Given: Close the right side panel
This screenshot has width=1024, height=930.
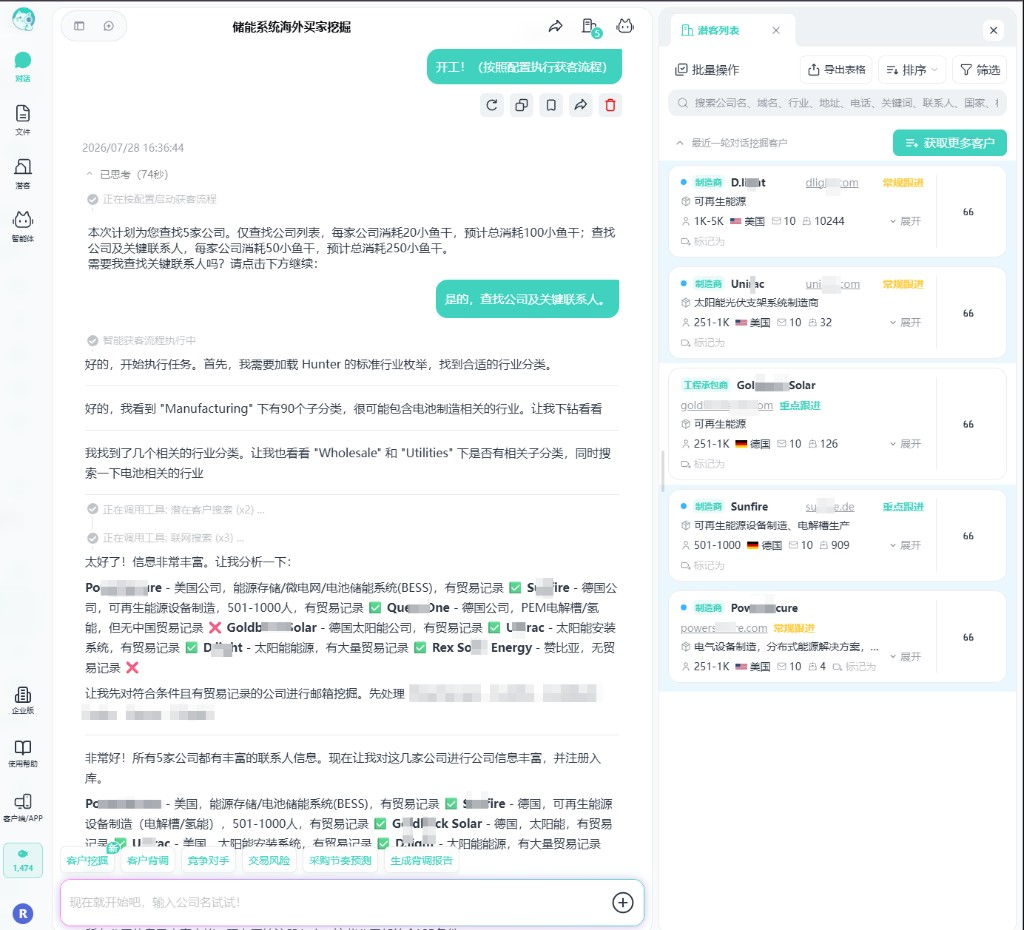Looking at the screenshot, I should click(x=993, y=30).
